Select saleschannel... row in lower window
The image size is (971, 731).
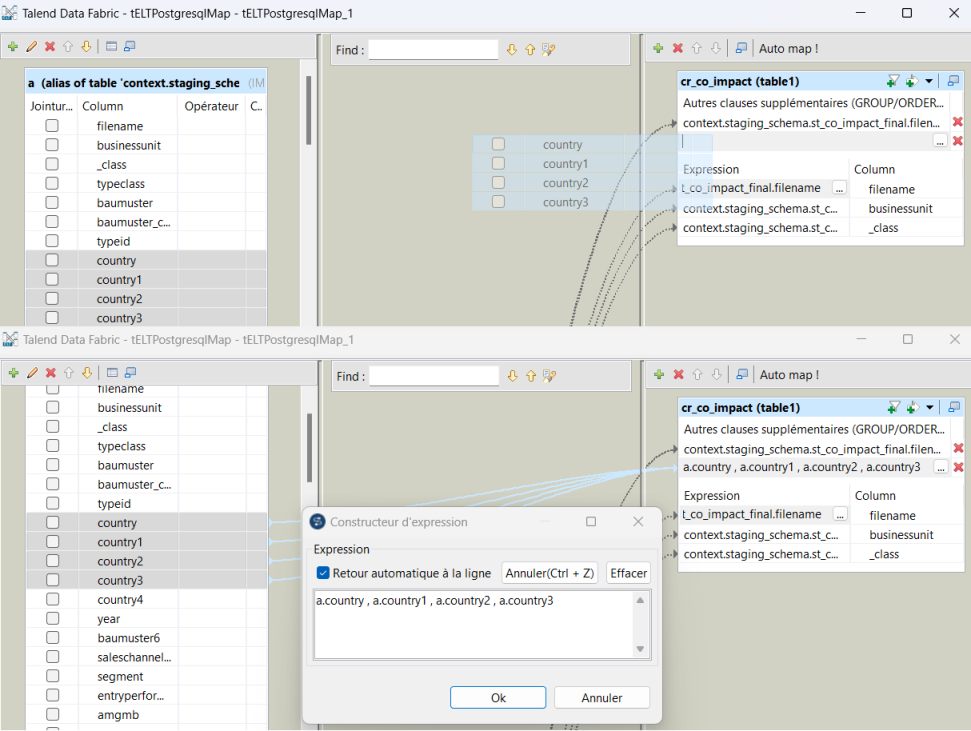coord(147,657)
